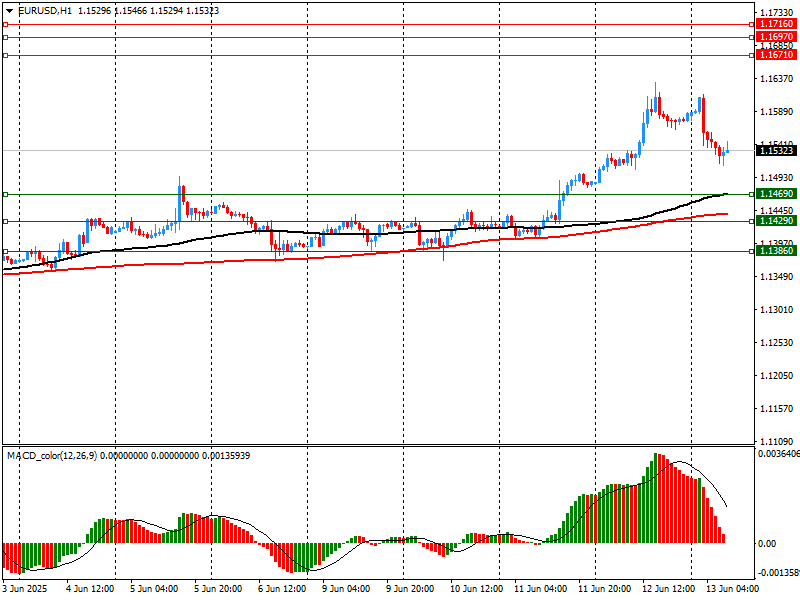Click the green 1.14290 price tag
Screen dimensions: 800x600
point(775,219)
